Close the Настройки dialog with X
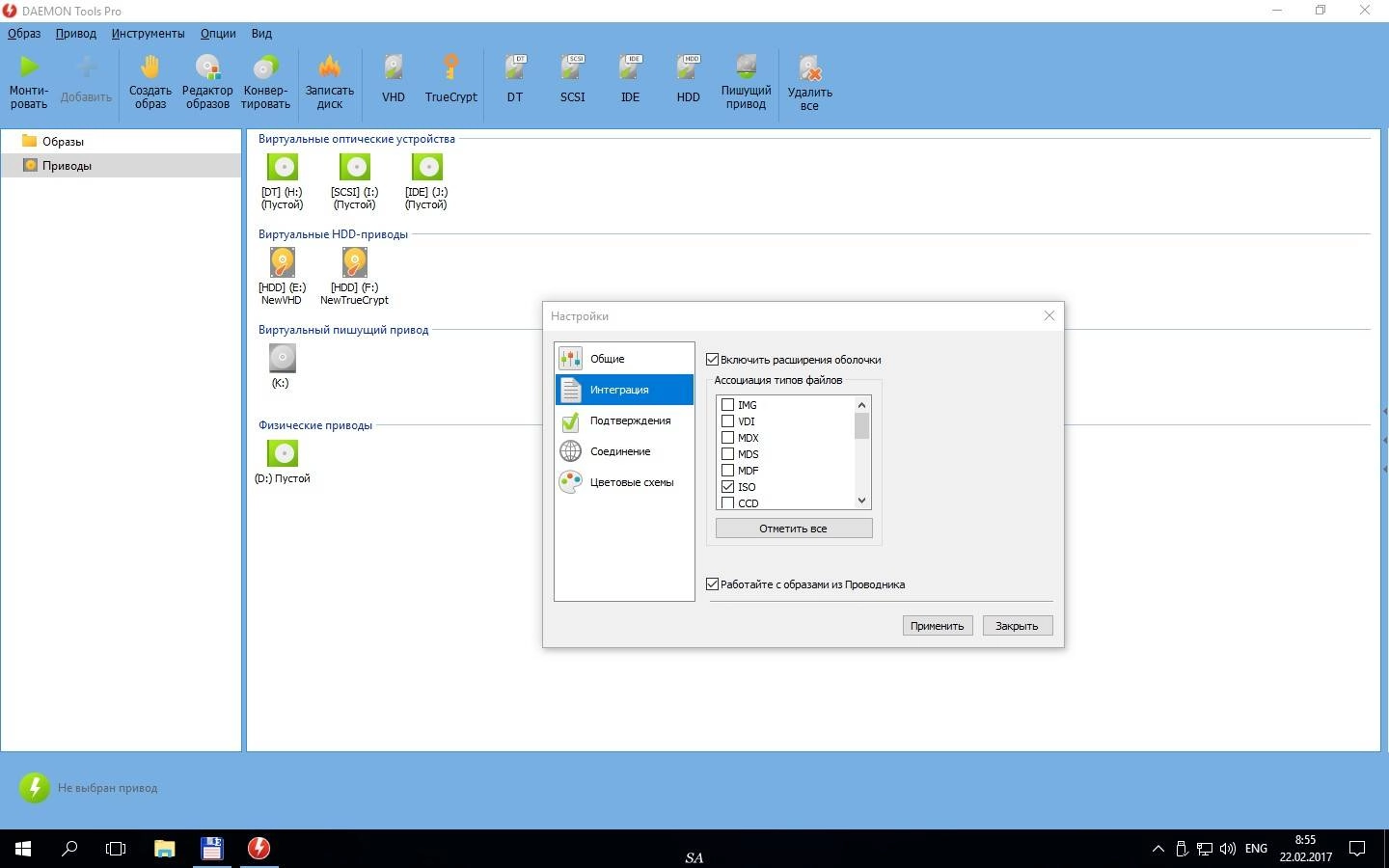The image size is (1389, 868). [1049, 315]
